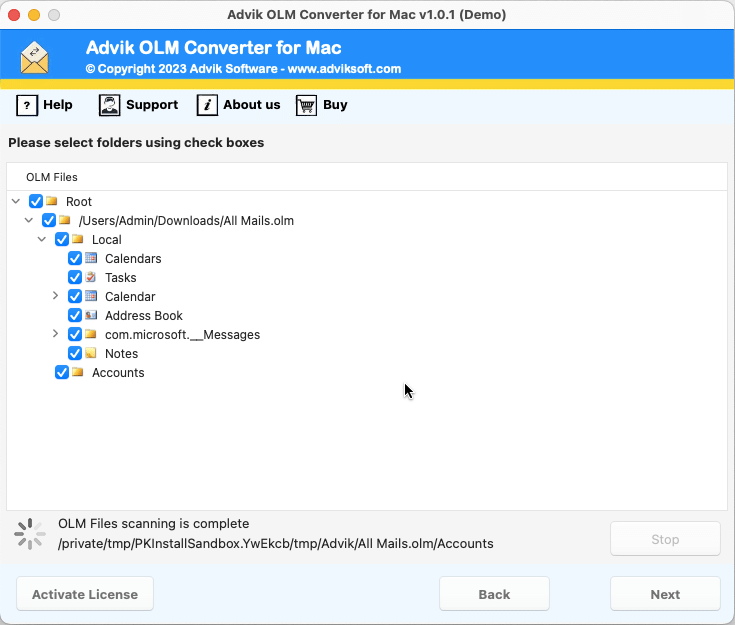Click the Stop button
This screenshot has width=735, height=625.
(x=665, y=539)
